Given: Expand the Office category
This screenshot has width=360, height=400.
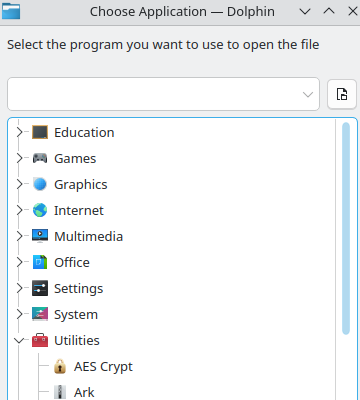Looking at the screenshot, I should pos(19,262).
